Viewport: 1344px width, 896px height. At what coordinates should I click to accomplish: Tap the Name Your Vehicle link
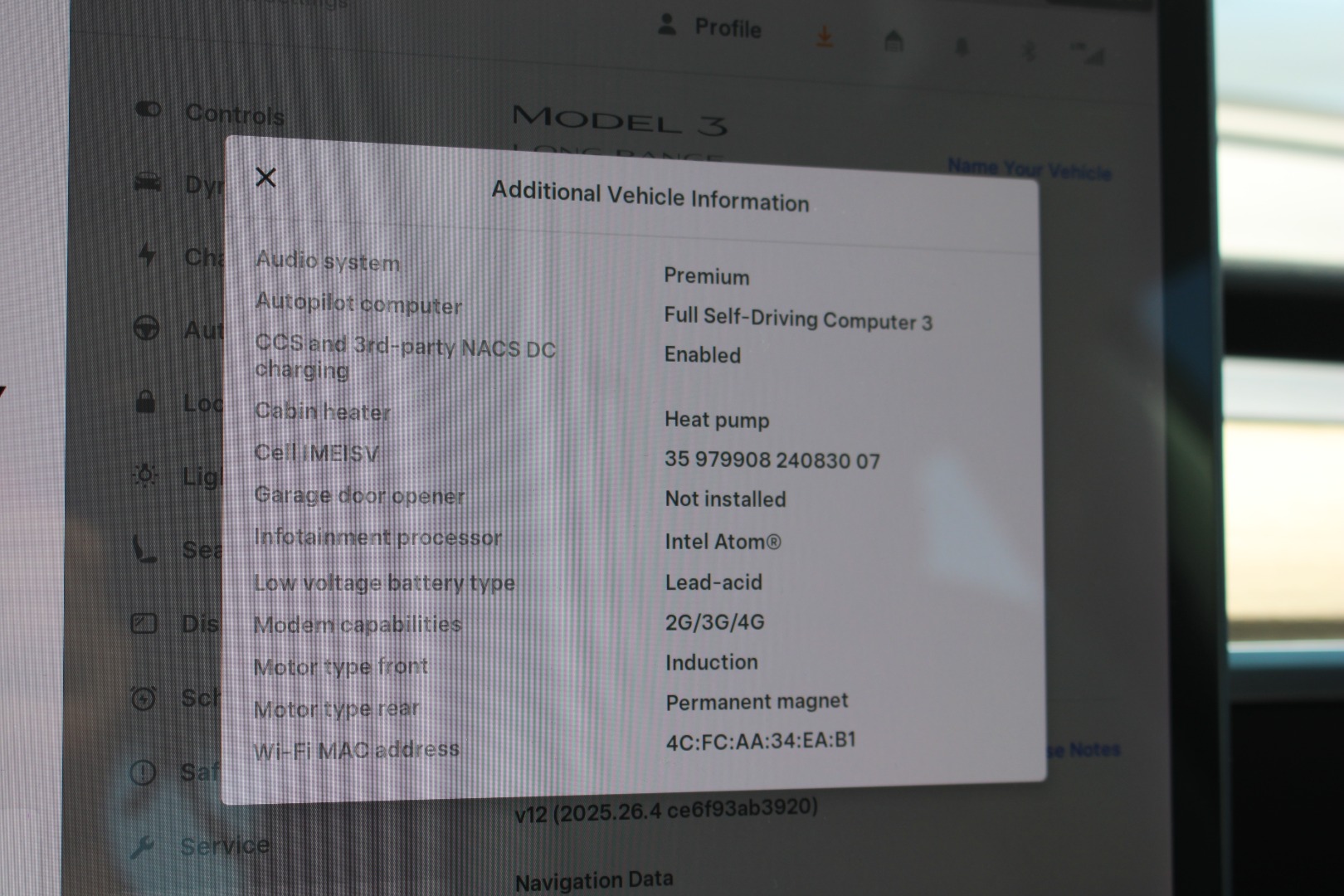pos(1030,169)
